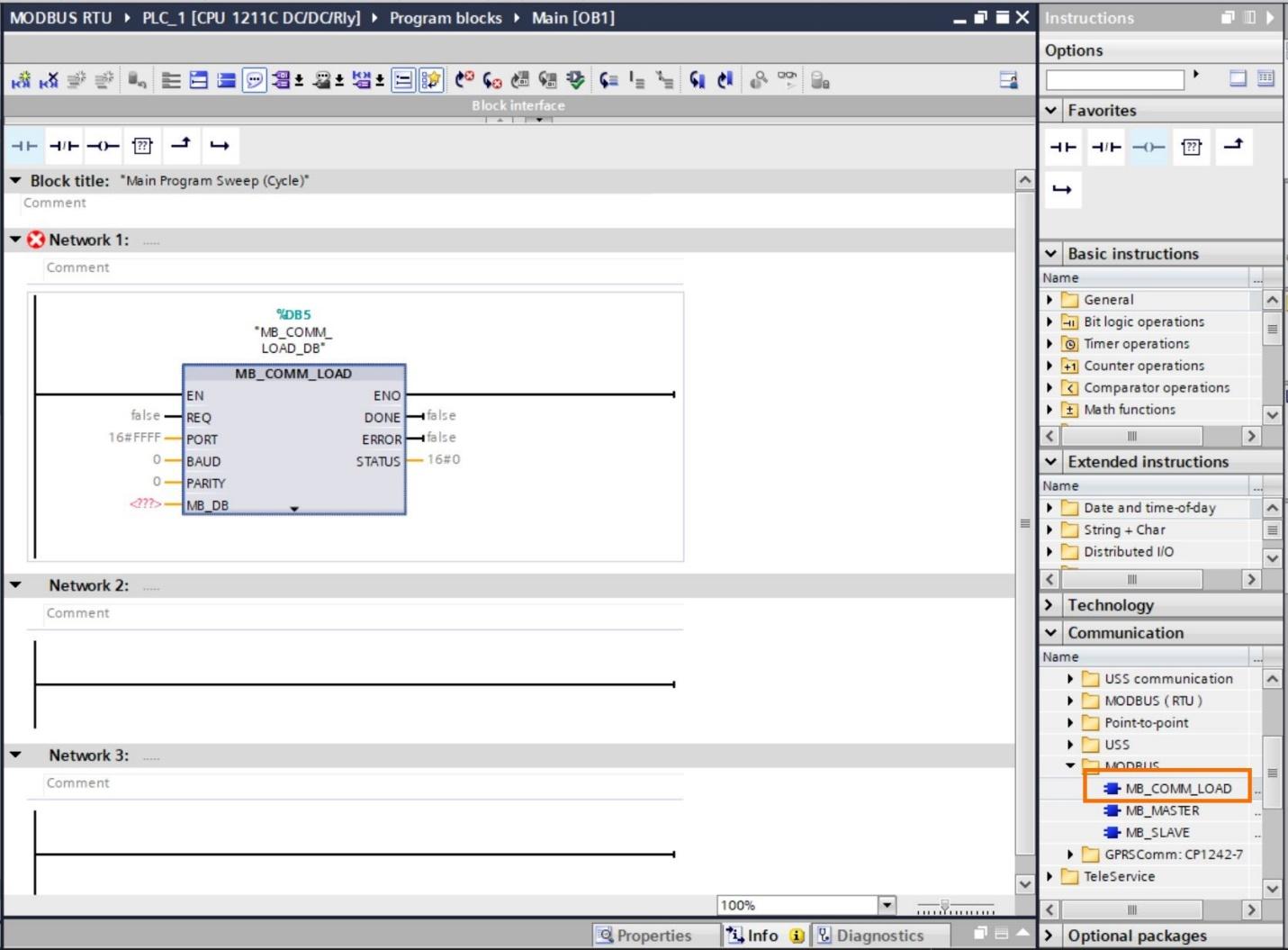Select the close branch icon
The width and height of the screenshot is (1288, 950).
click(220, 145)
